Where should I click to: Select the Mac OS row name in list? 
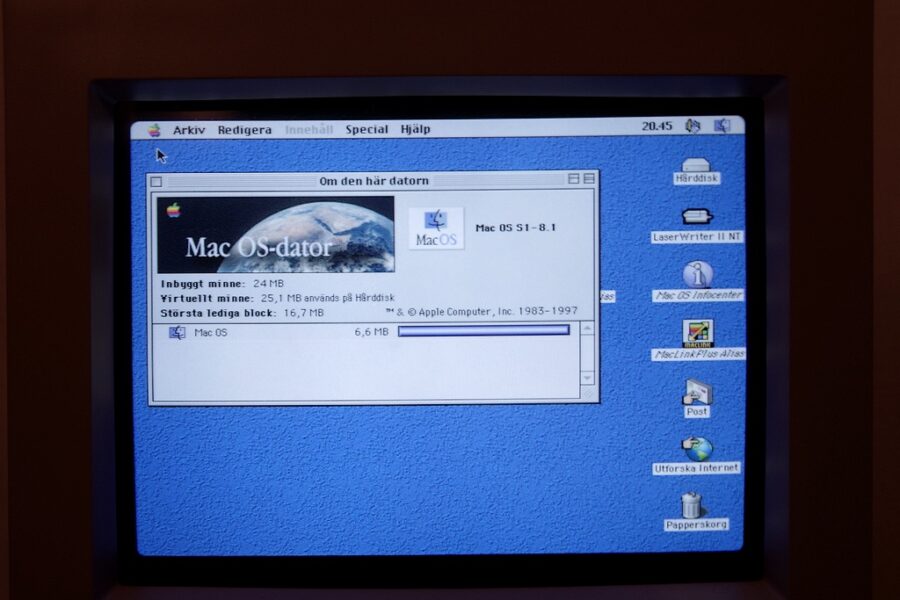pyautogui.click(x=211, y=332)
